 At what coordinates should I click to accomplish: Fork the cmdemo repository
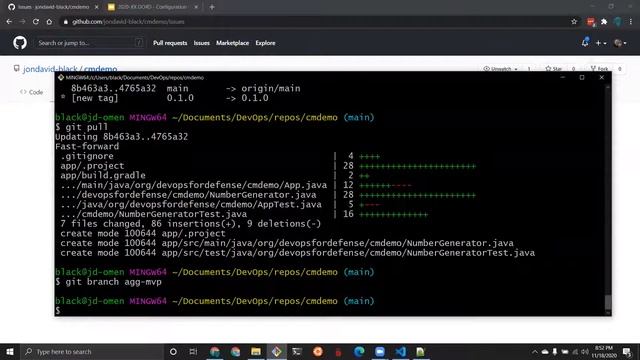coord(600,69)
